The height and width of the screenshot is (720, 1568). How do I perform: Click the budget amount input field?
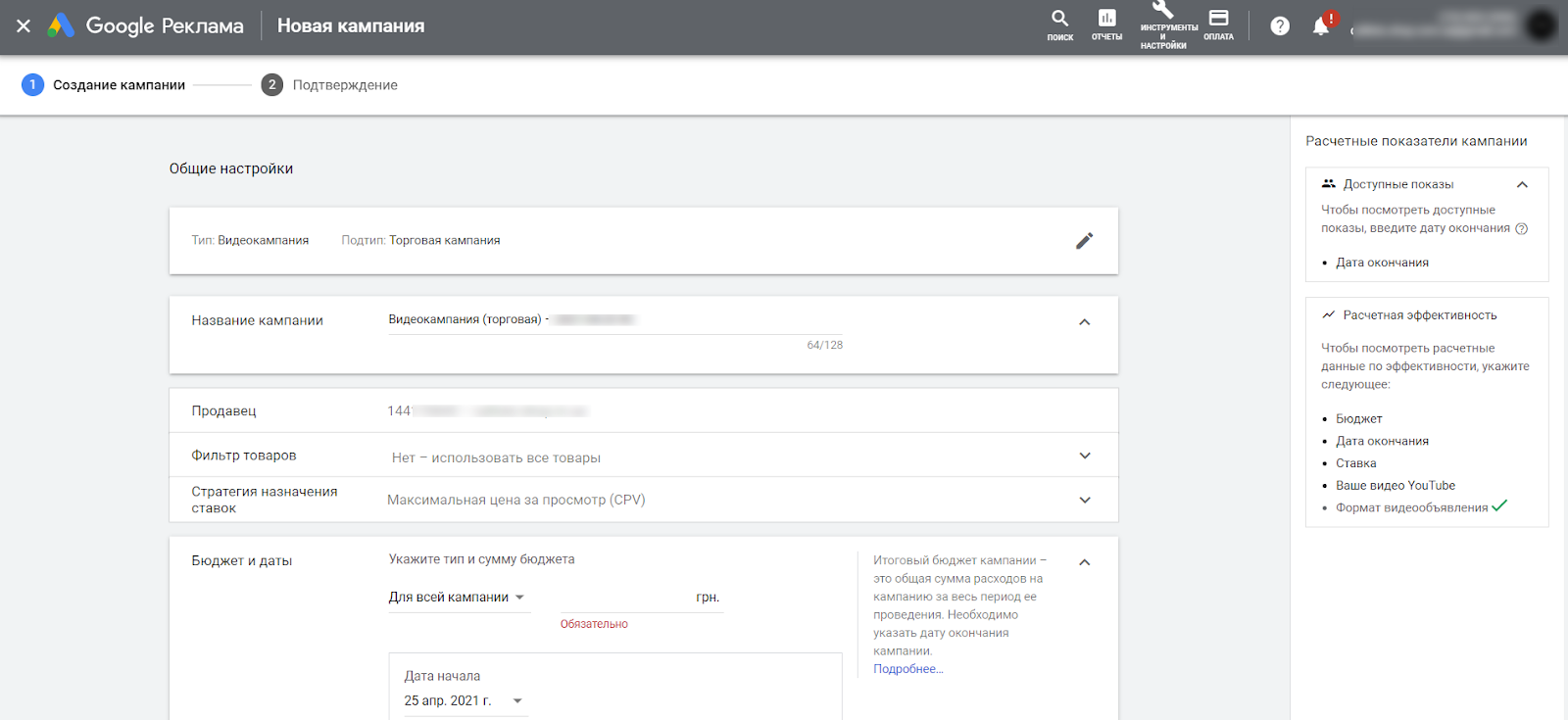(623, 598)
